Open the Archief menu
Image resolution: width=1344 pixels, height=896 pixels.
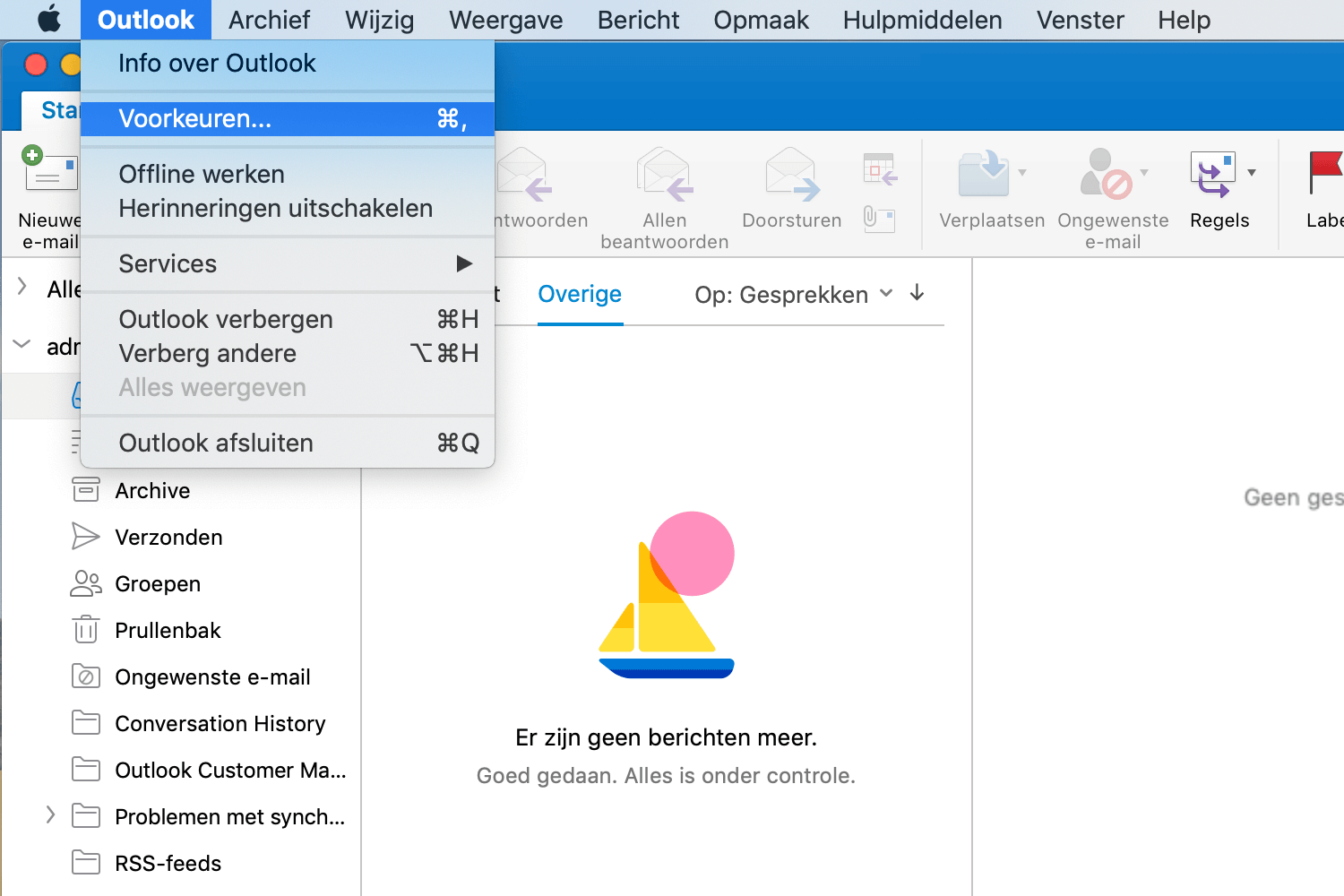pyautogui.click(x=269, y=20)
